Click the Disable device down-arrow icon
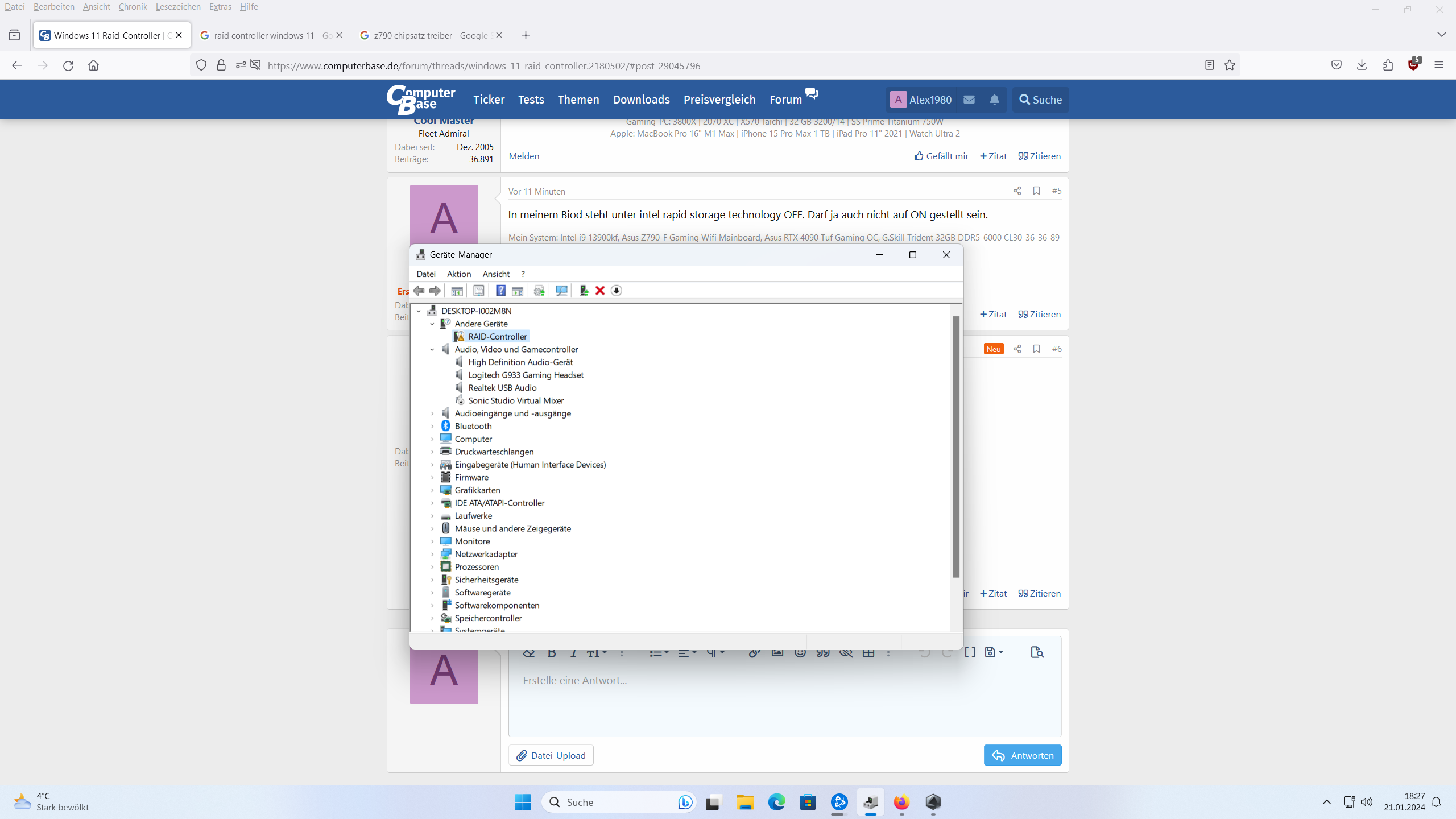Screen dimensions: 1456x819 click(617, 291)
